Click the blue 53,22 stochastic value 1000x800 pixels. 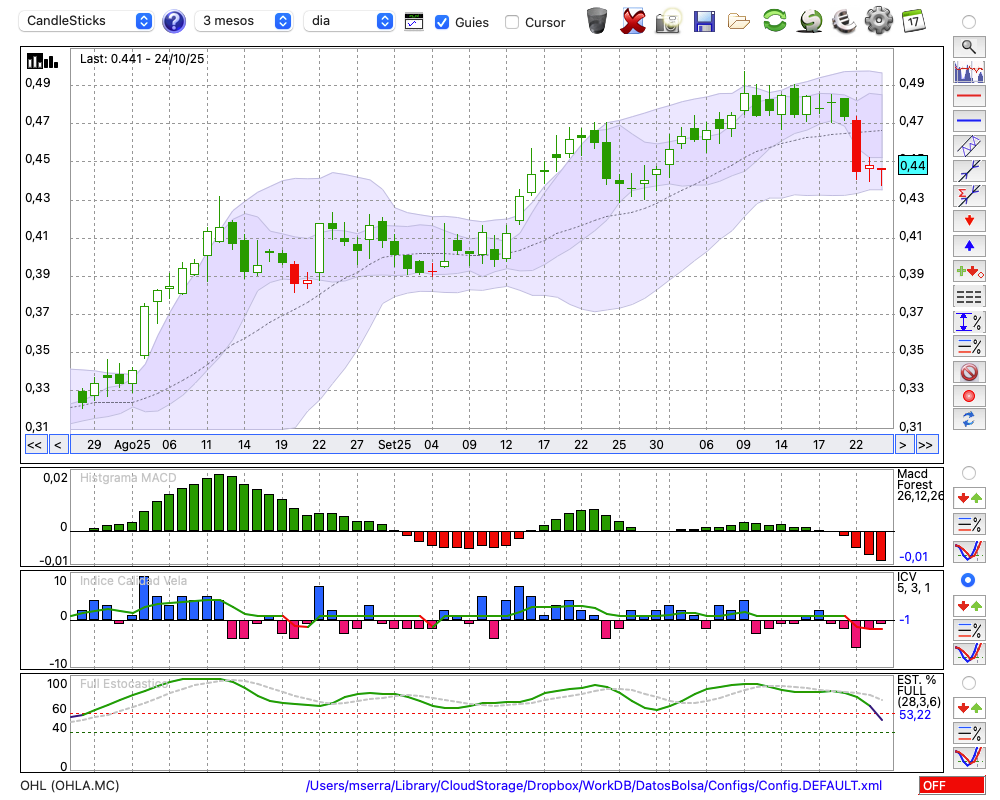click(915, 715)
